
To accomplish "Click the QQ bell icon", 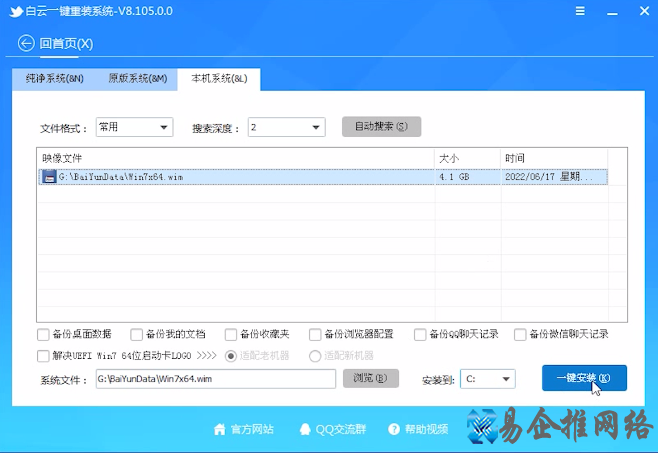I will coord(305,429).
